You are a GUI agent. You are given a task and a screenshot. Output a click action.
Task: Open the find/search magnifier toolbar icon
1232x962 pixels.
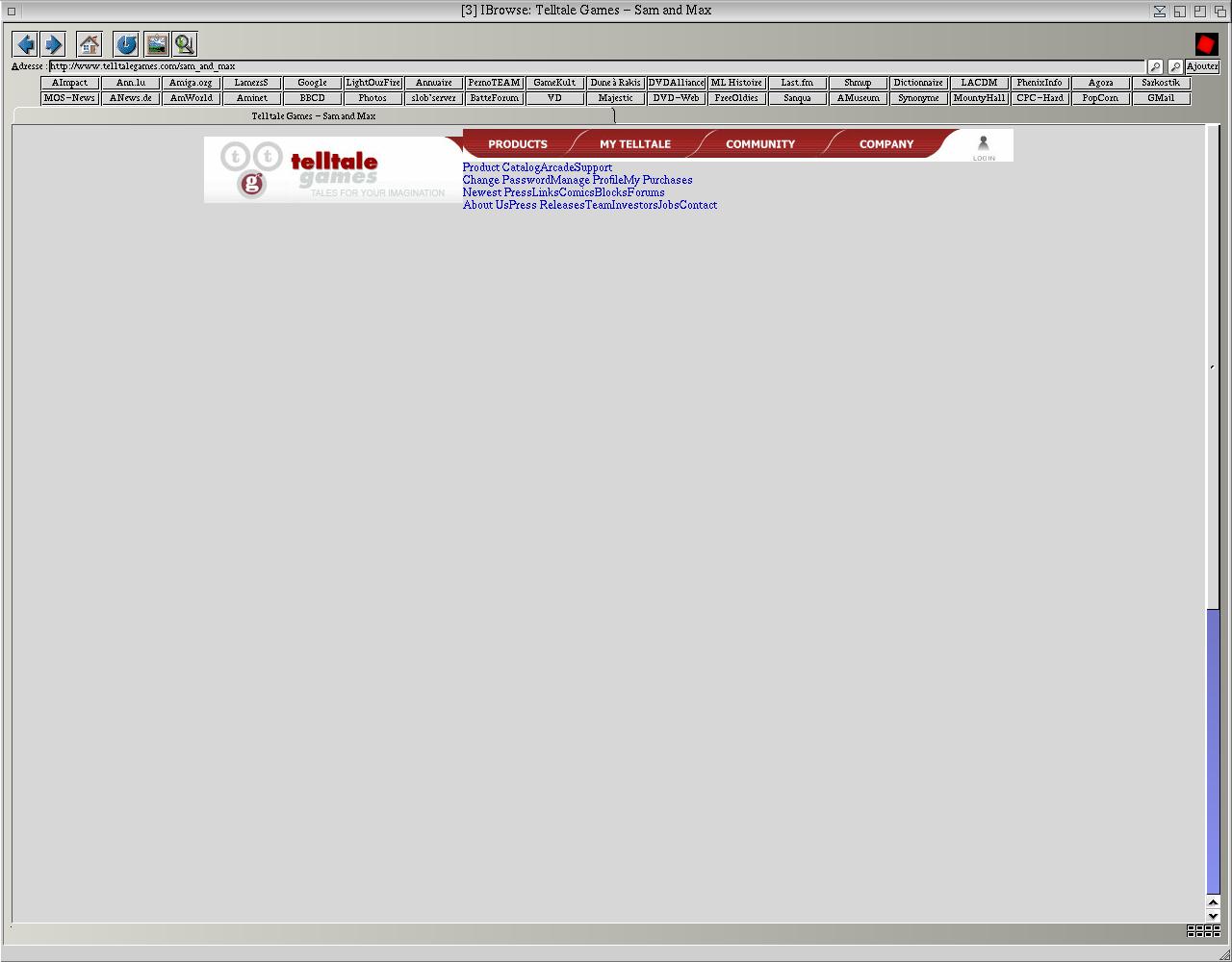185,44
